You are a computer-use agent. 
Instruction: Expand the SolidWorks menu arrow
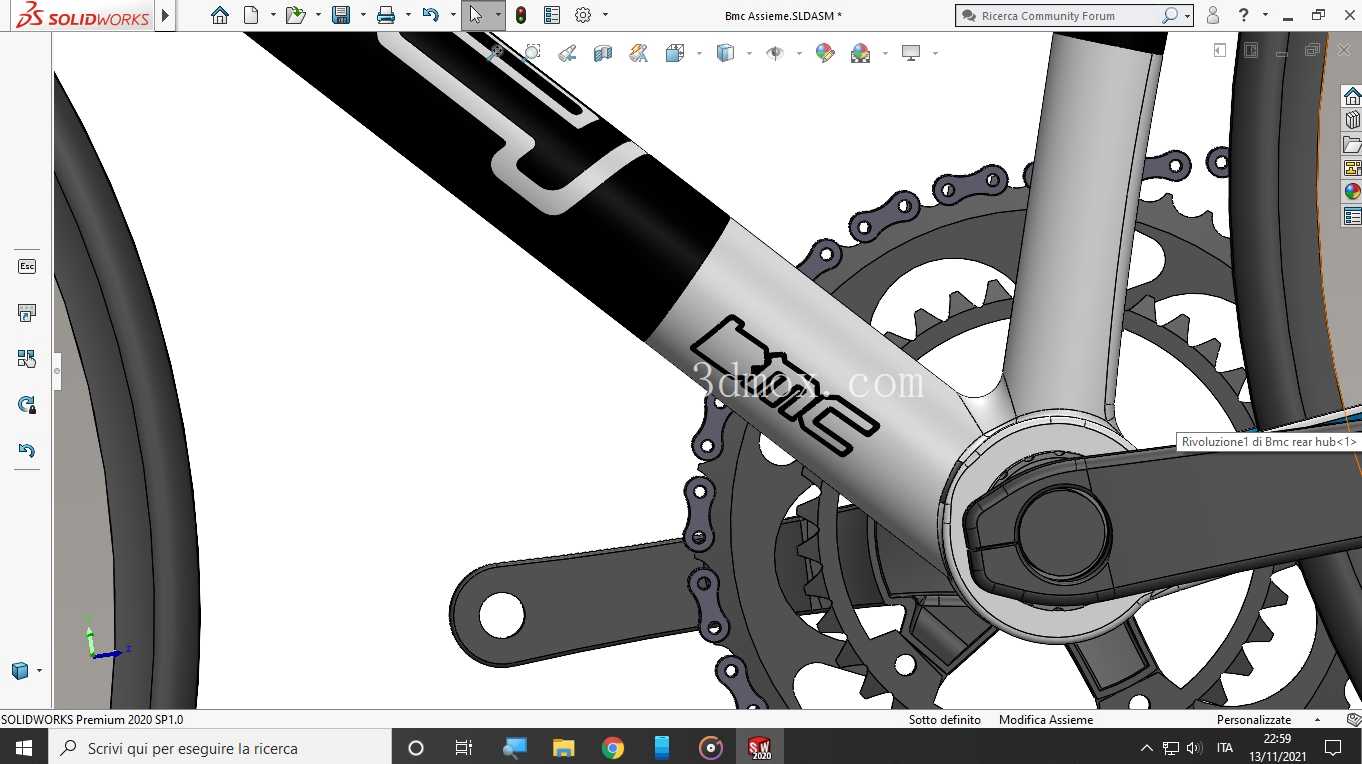coord(165,15)
